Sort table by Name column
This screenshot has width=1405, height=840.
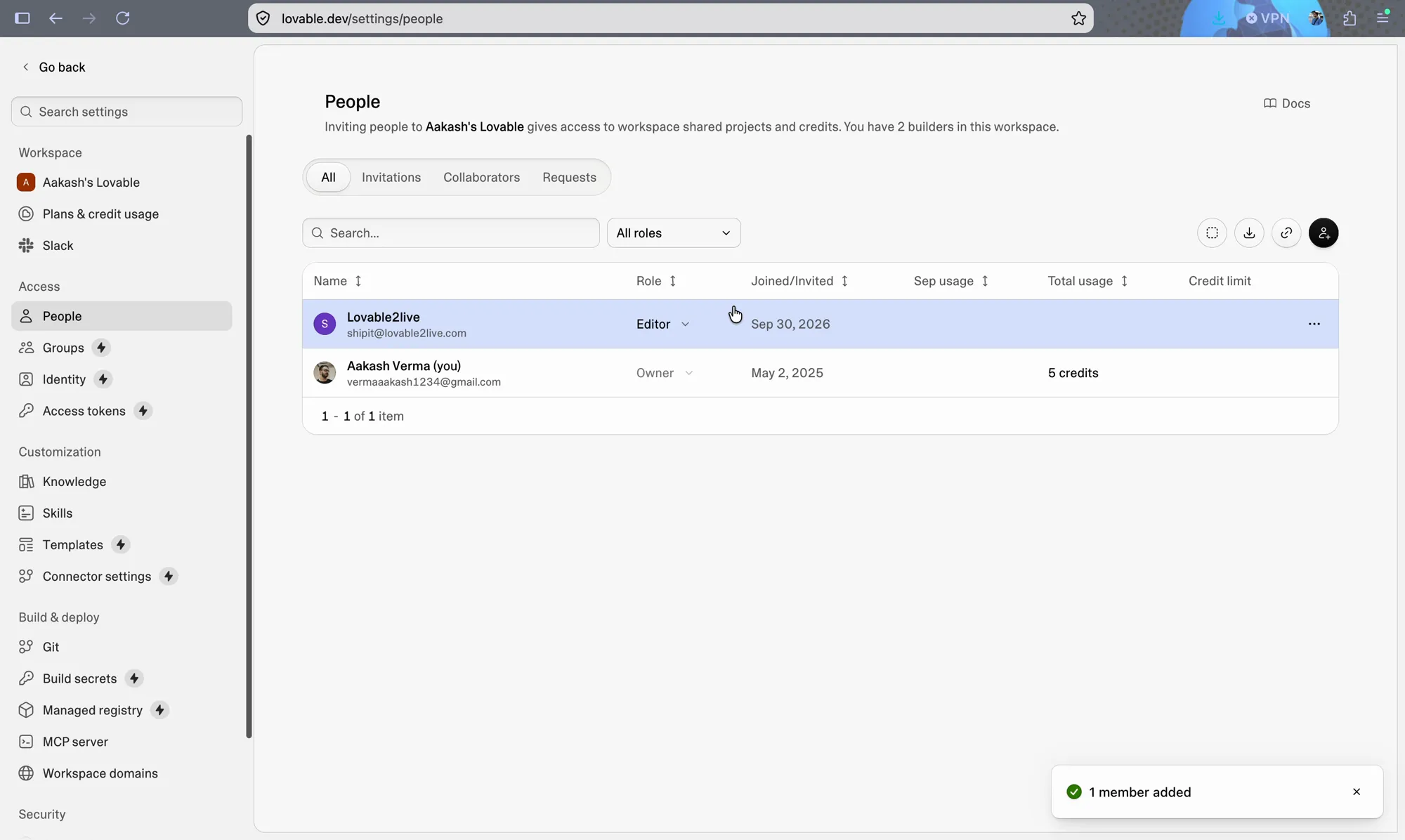click(x=338, y=281)
